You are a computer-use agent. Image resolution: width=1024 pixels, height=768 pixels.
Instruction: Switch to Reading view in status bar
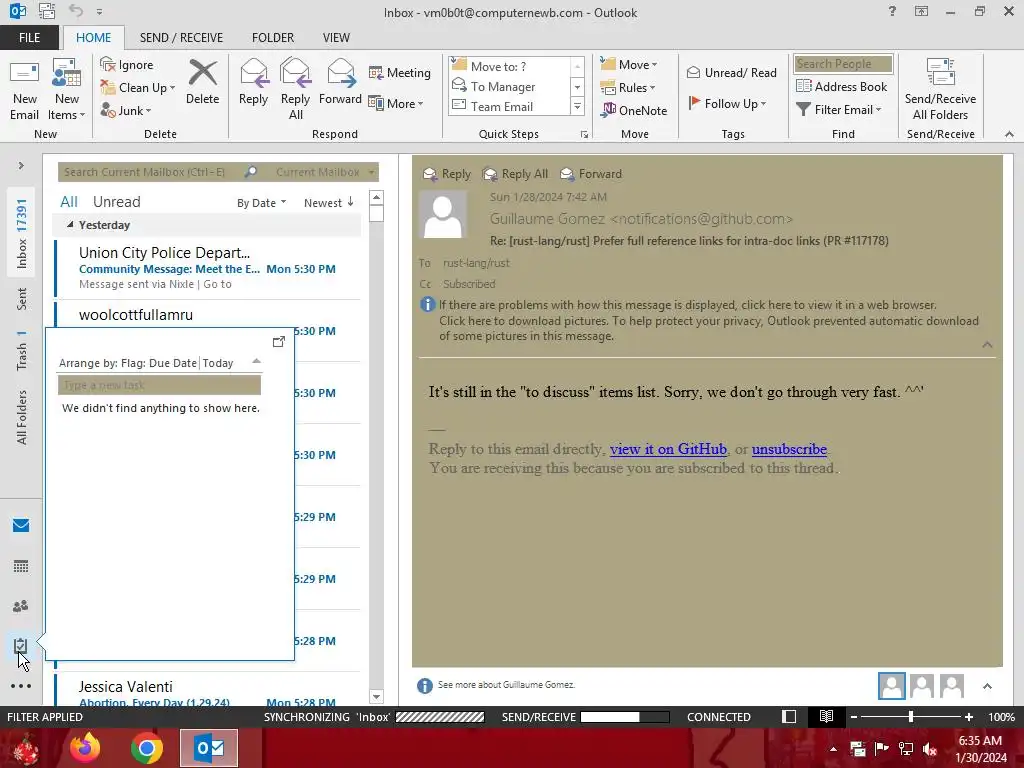[826, 716]
